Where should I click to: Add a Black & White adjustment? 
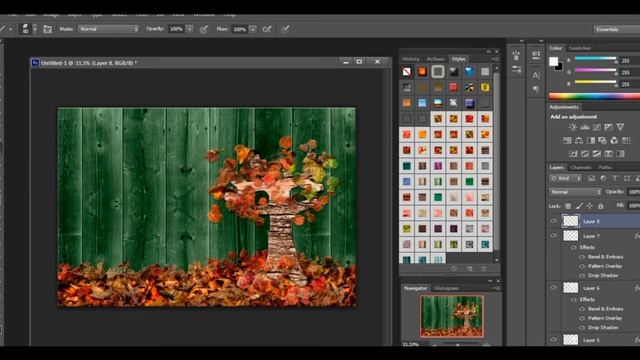tap(591, 140)
